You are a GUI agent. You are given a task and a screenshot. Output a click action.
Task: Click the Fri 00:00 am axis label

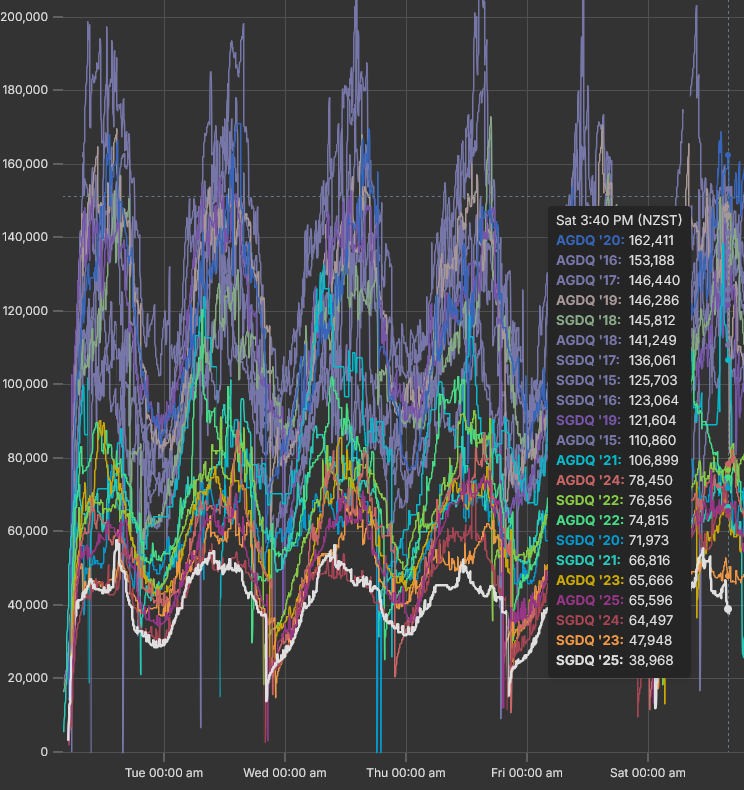(527, 773)
